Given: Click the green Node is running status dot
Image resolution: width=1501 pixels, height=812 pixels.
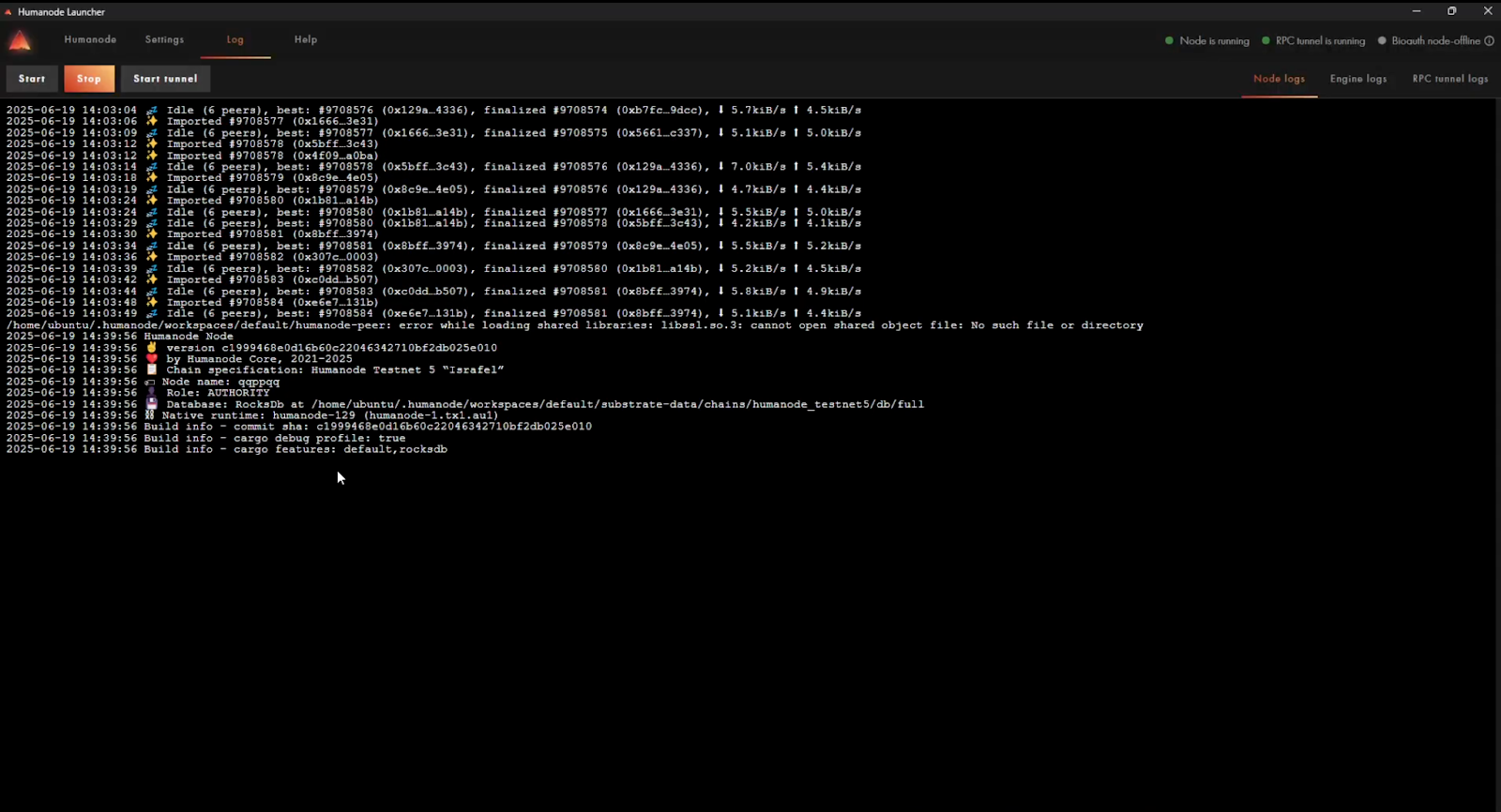Looking at the screenshot, I should [x=1169, y=40].
